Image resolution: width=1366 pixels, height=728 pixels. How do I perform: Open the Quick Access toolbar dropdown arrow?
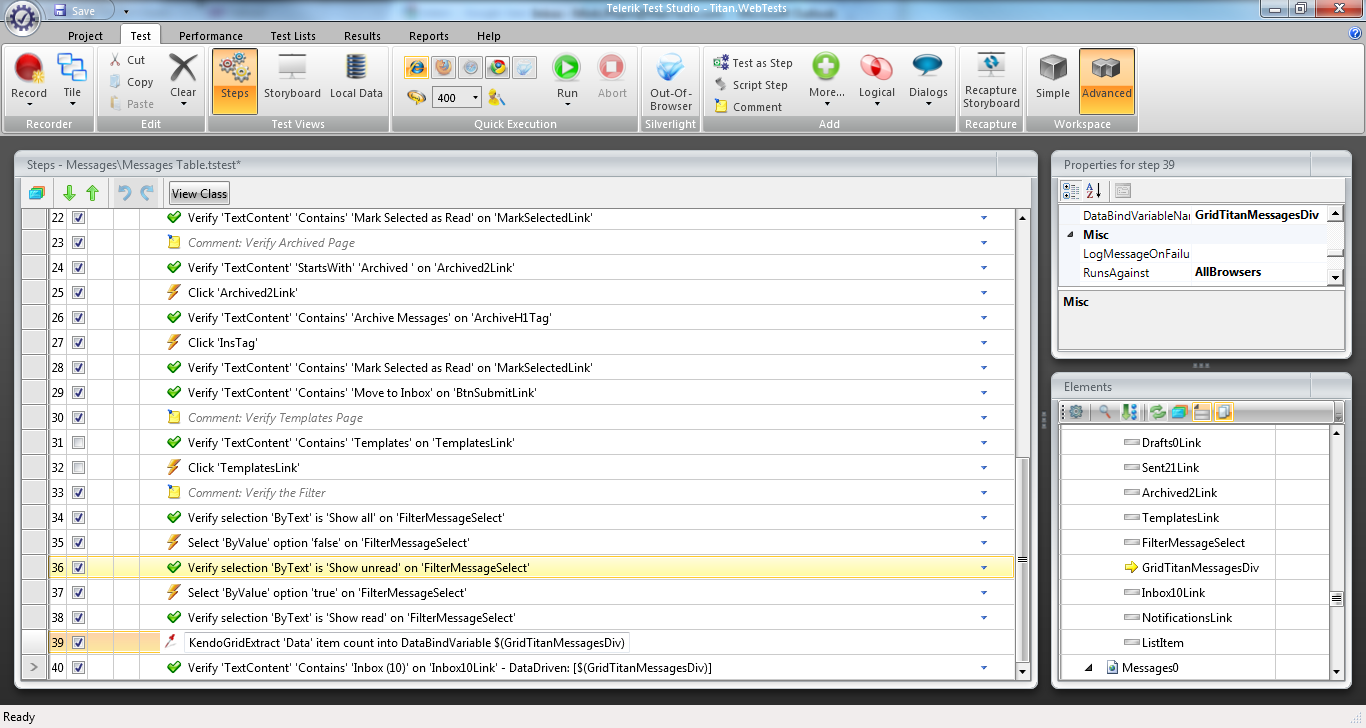(126, 11)
